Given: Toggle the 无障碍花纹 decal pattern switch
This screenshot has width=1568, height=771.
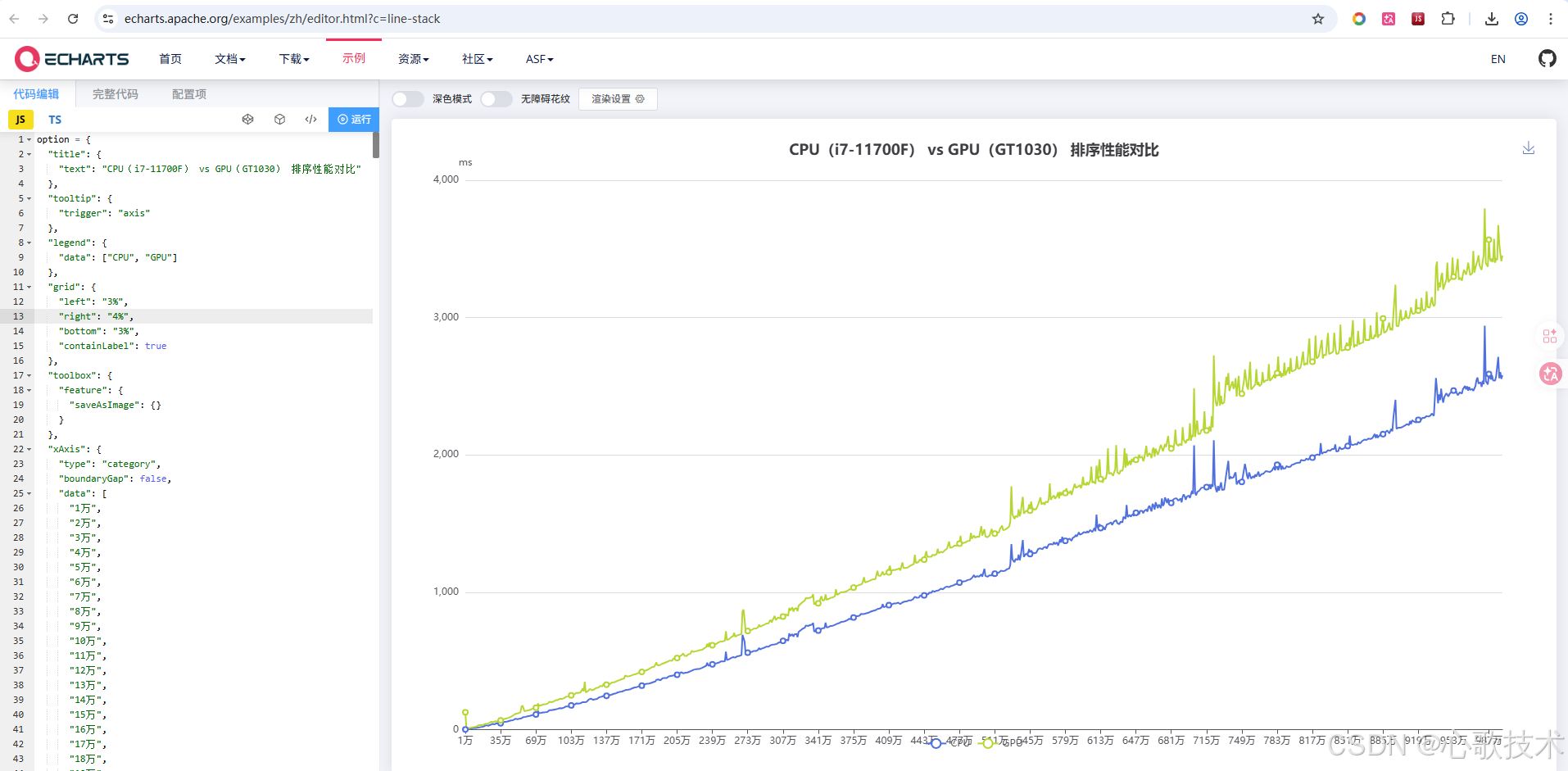Looking at the screenshot, I should [496, 99].
